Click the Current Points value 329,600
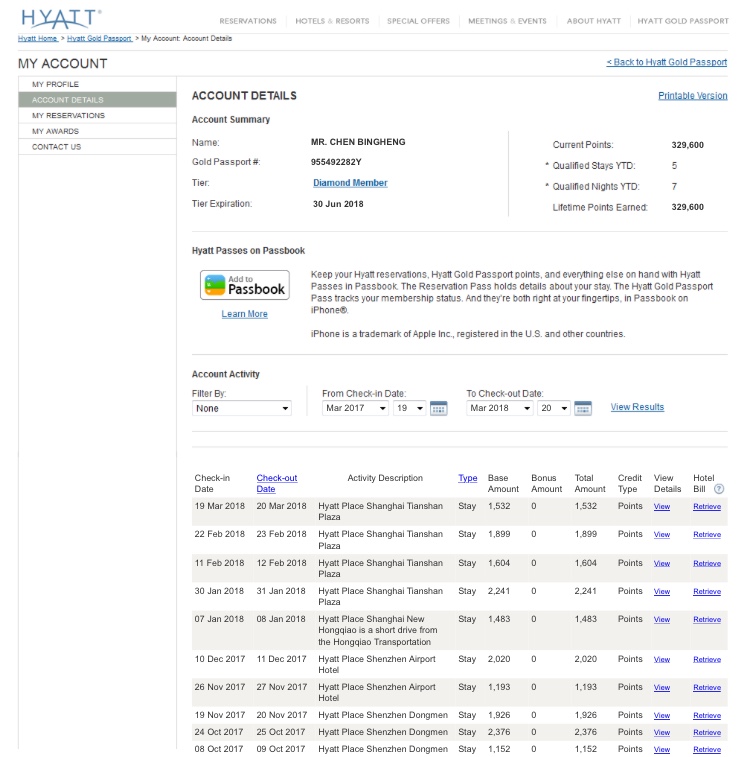This screenshot has width=749, height=757. click(687, 145)
